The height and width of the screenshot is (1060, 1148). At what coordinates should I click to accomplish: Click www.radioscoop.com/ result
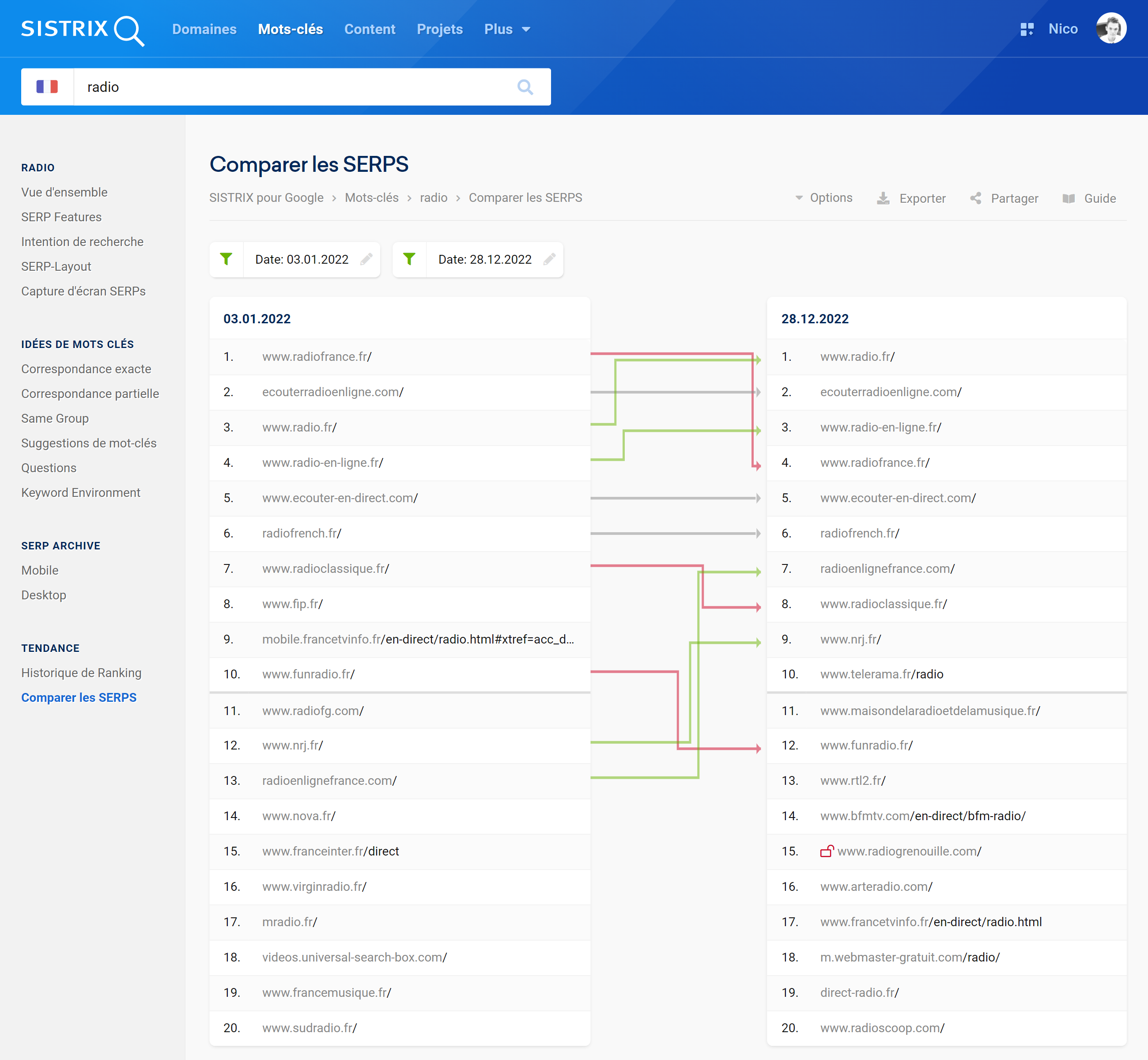coord(882,1028)
